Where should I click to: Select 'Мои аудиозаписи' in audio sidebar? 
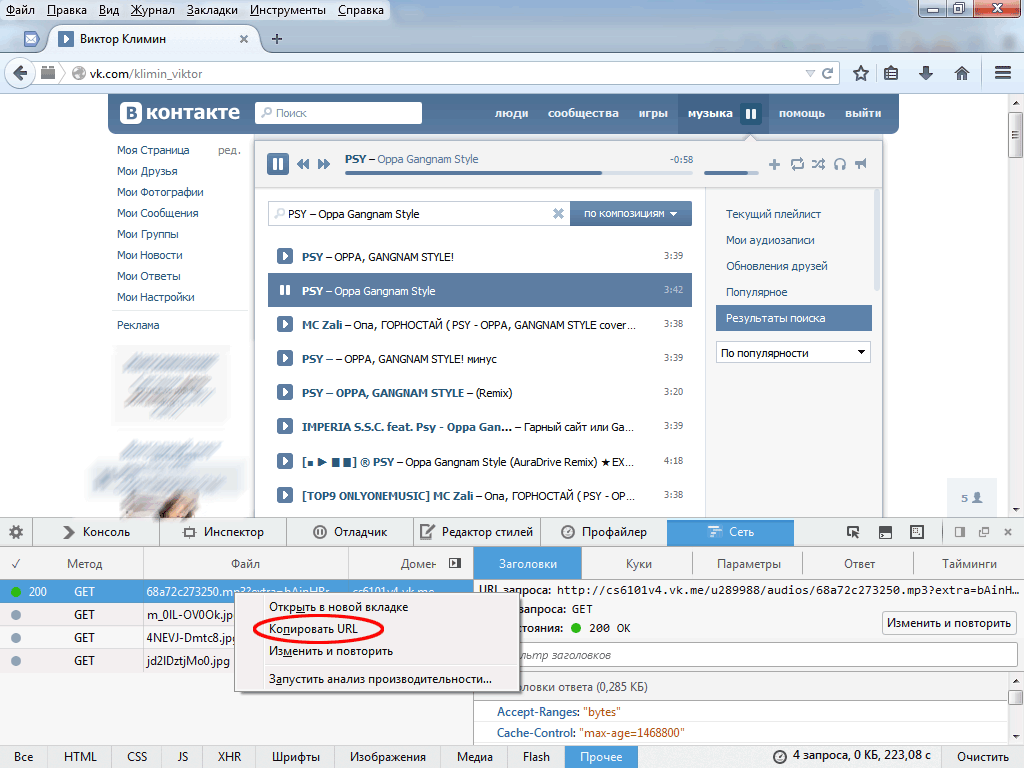coord(770,240)
